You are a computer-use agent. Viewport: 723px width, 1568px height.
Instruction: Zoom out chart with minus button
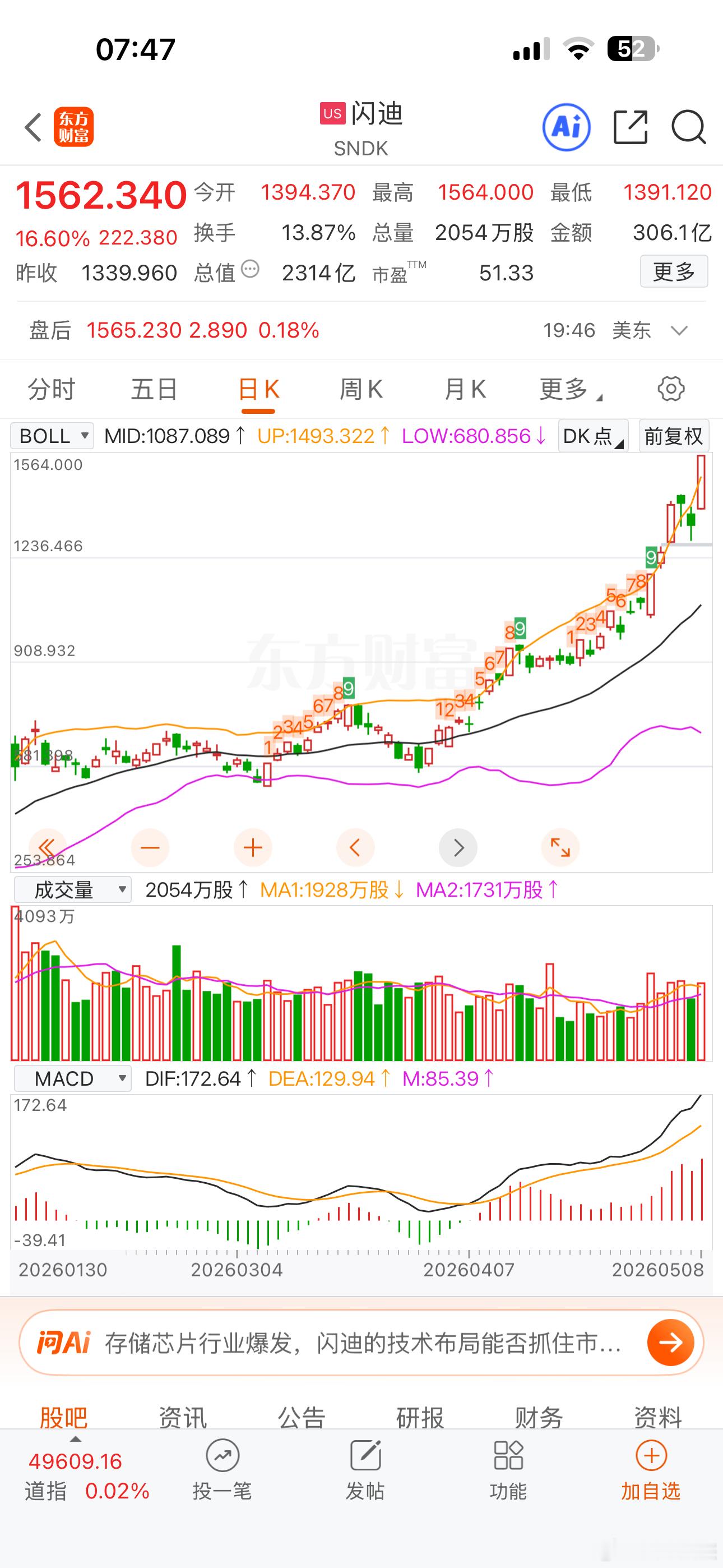[x=150, y=847]
